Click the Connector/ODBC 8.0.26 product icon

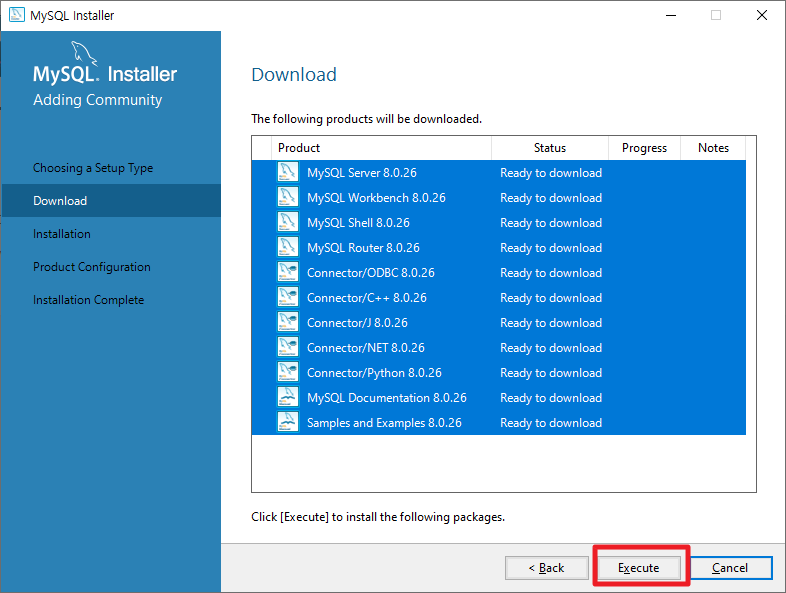[288, 272]
